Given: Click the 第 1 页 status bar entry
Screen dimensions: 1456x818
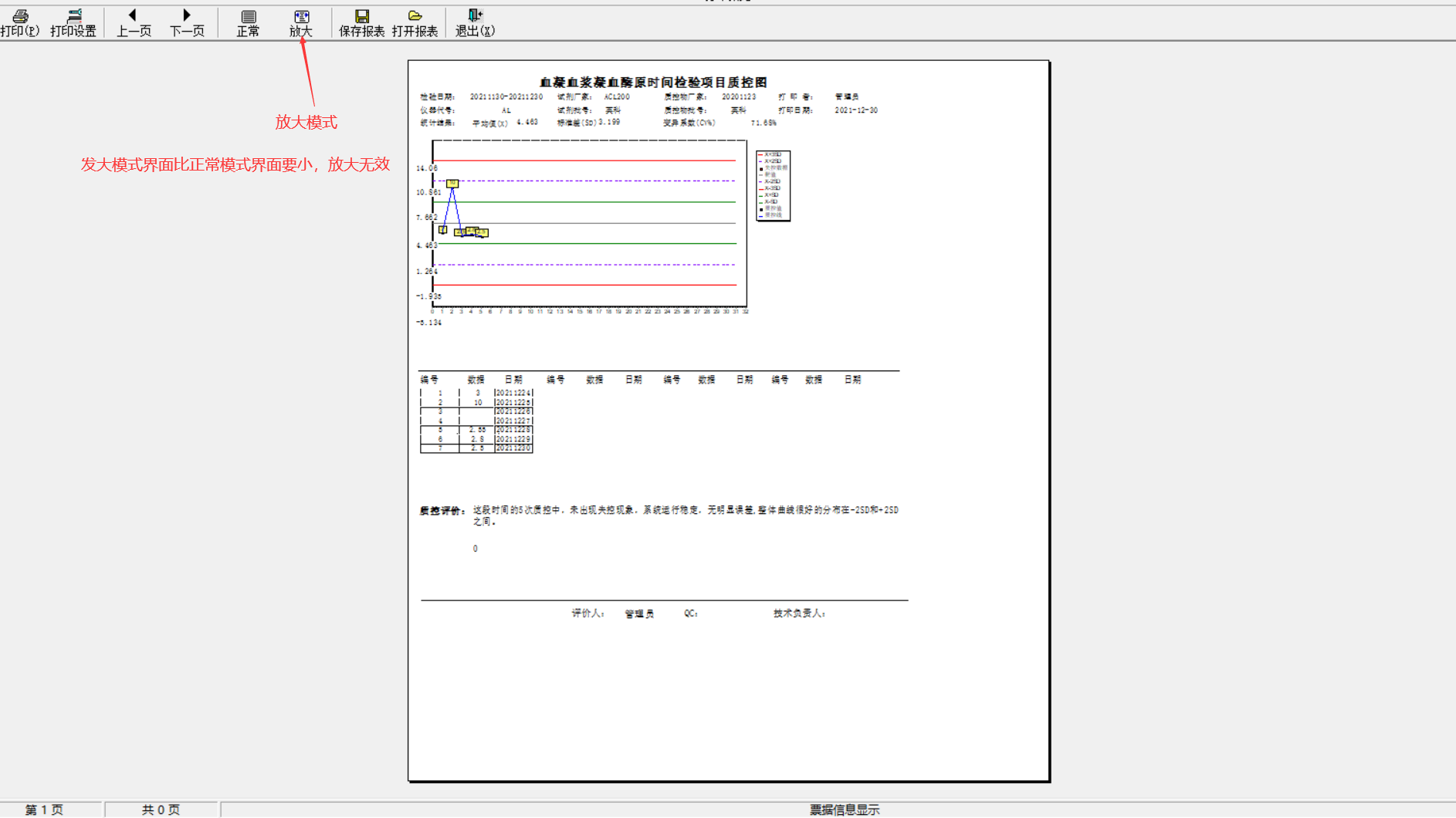Looking at the screenshot, I should pos(44,810).
